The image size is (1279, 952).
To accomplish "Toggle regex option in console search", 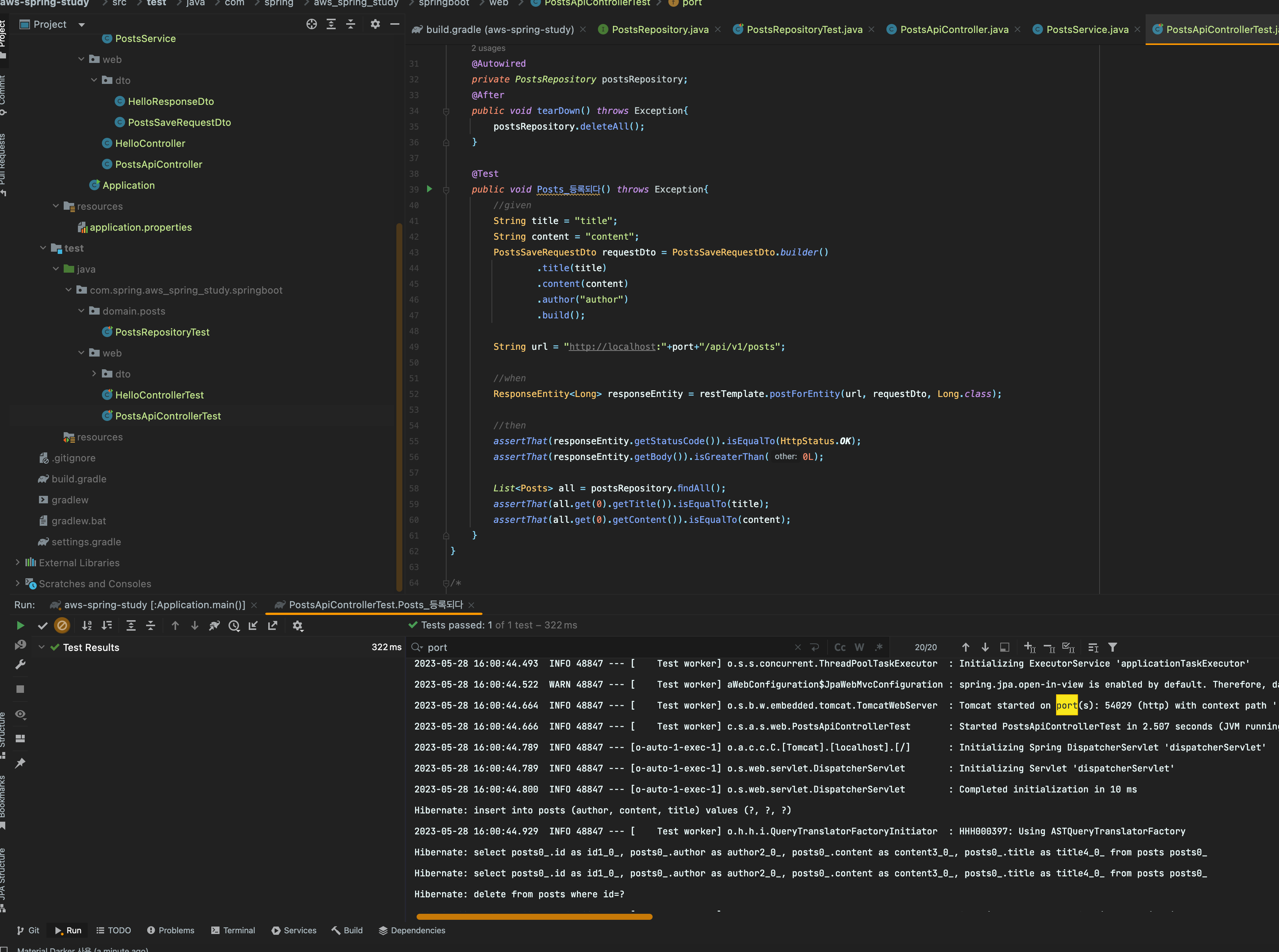I will point(879,647).
